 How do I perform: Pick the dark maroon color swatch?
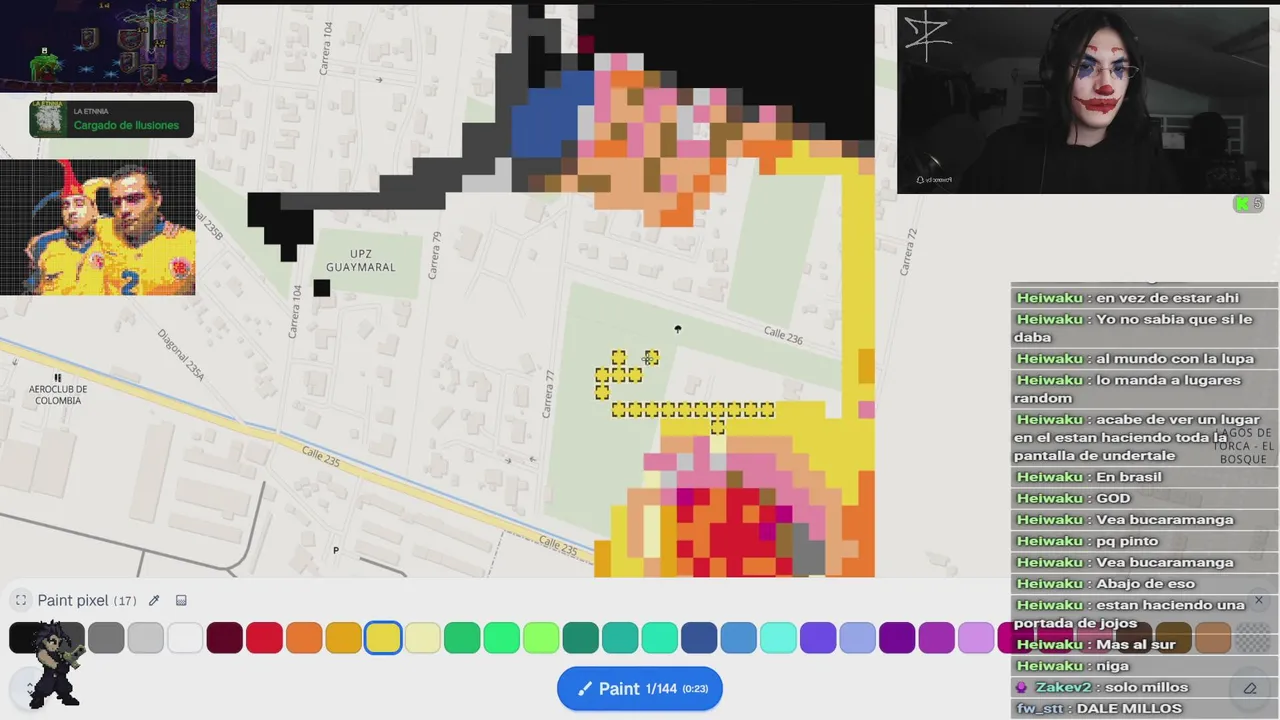click(225, 638)
